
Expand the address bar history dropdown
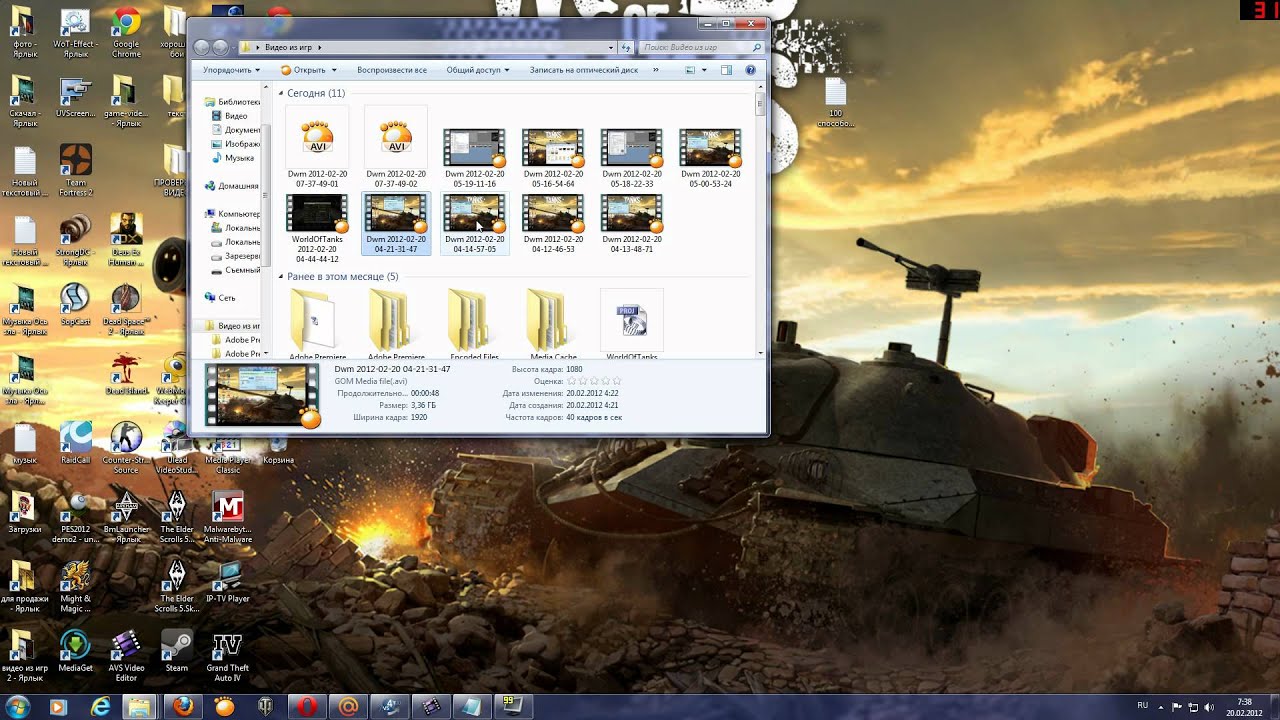(x=611, y=47)
